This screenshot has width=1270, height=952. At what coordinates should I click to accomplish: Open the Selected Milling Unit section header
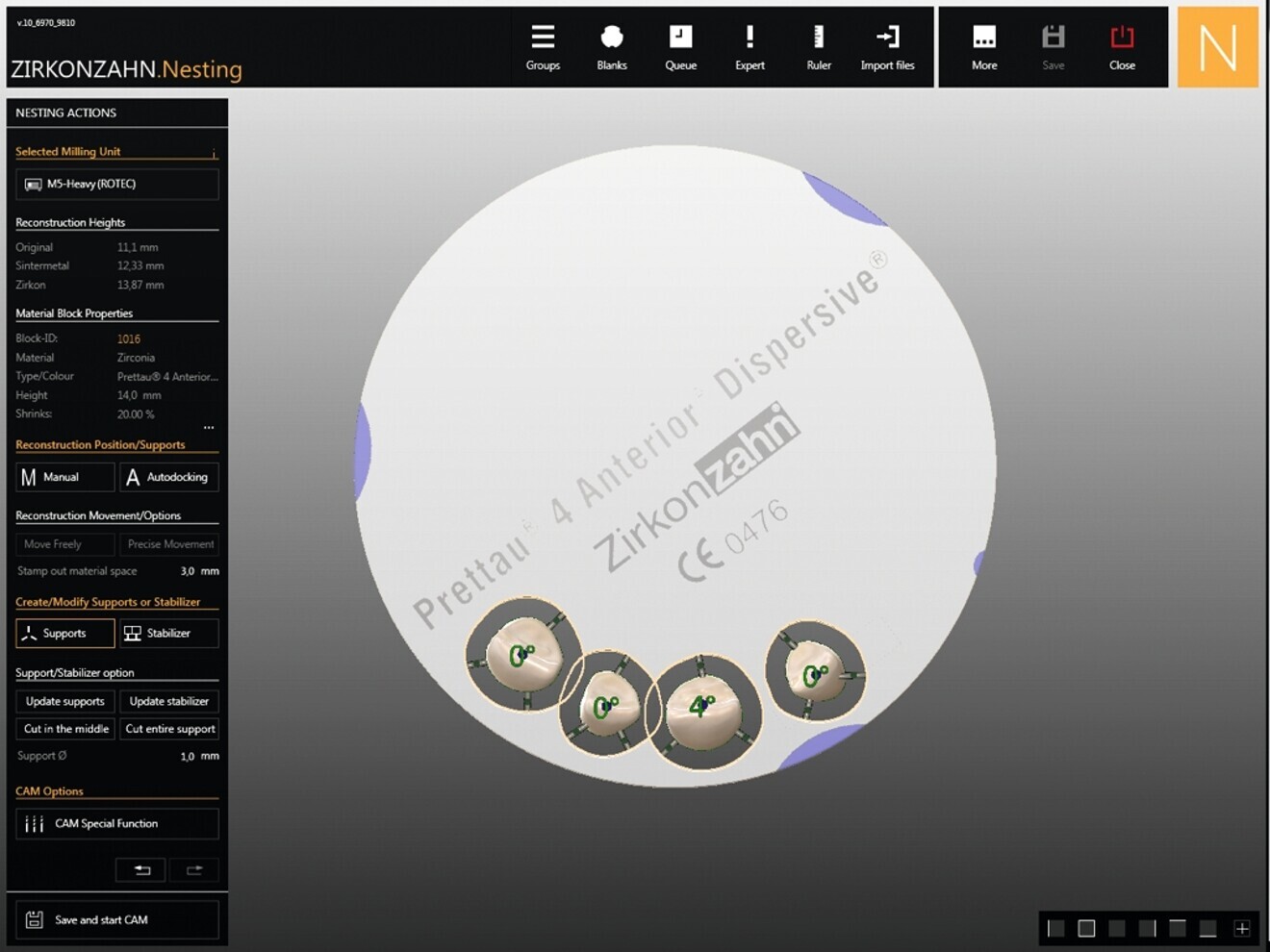point(68,152)
